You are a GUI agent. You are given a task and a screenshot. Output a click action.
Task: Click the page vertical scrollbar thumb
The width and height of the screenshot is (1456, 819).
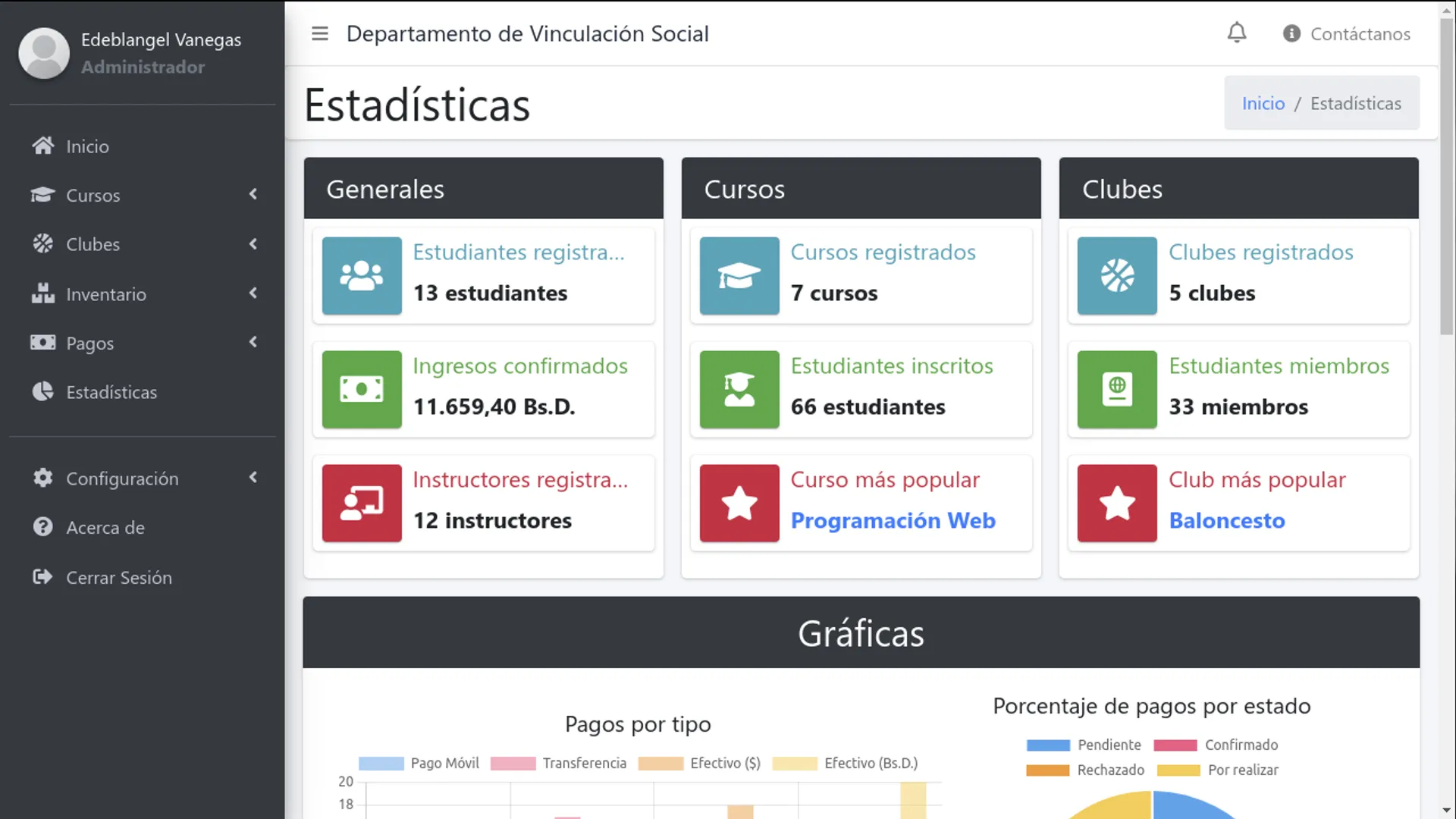coord(1447,174)
